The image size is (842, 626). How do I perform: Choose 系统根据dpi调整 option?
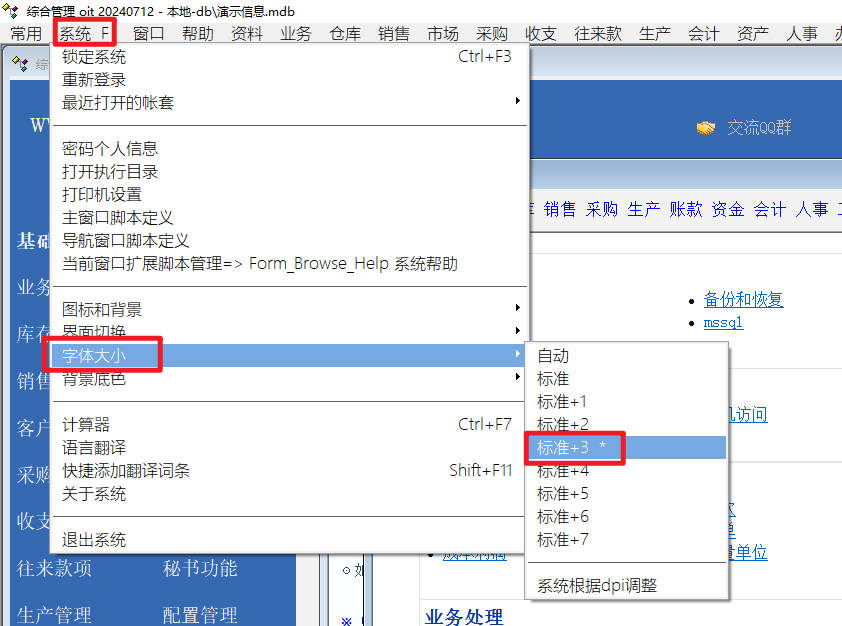pos(597,585)
